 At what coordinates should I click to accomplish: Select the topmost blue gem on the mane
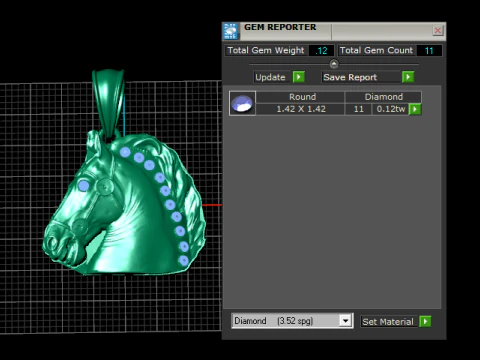[x=125, y=152]
